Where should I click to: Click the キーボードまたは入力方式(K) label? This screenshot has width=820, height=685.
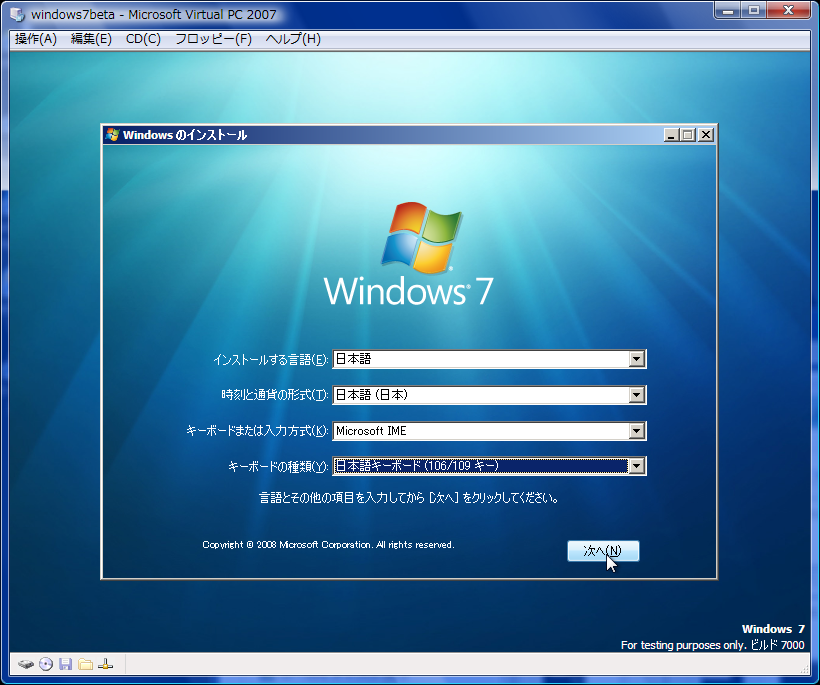click(x=257, y=431)
